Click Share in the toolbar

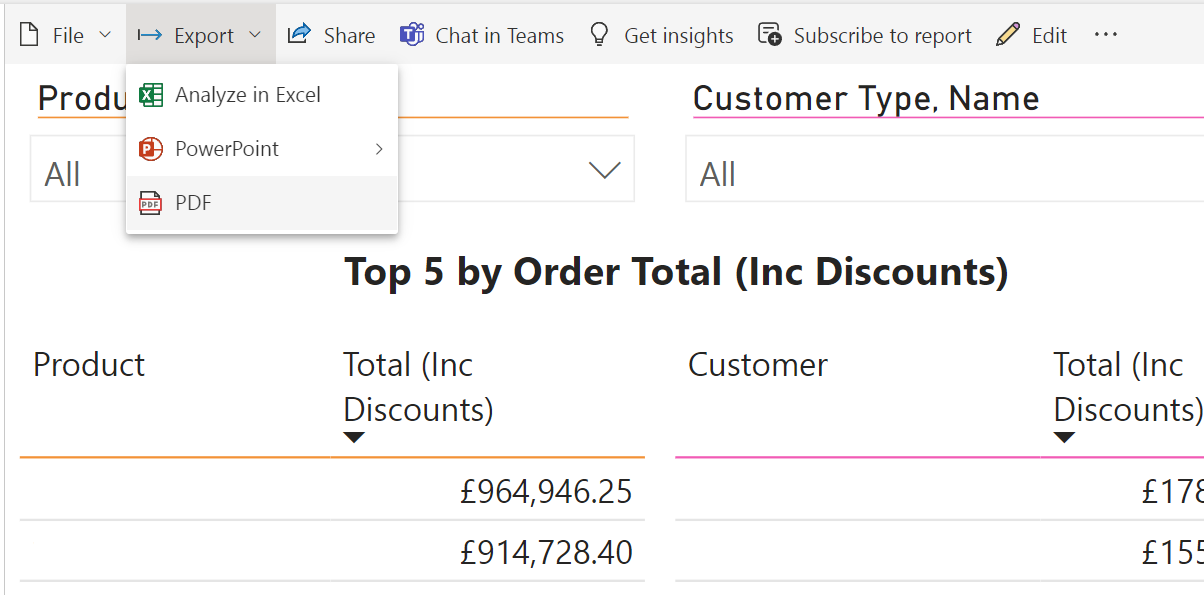(x=331, y=36)
